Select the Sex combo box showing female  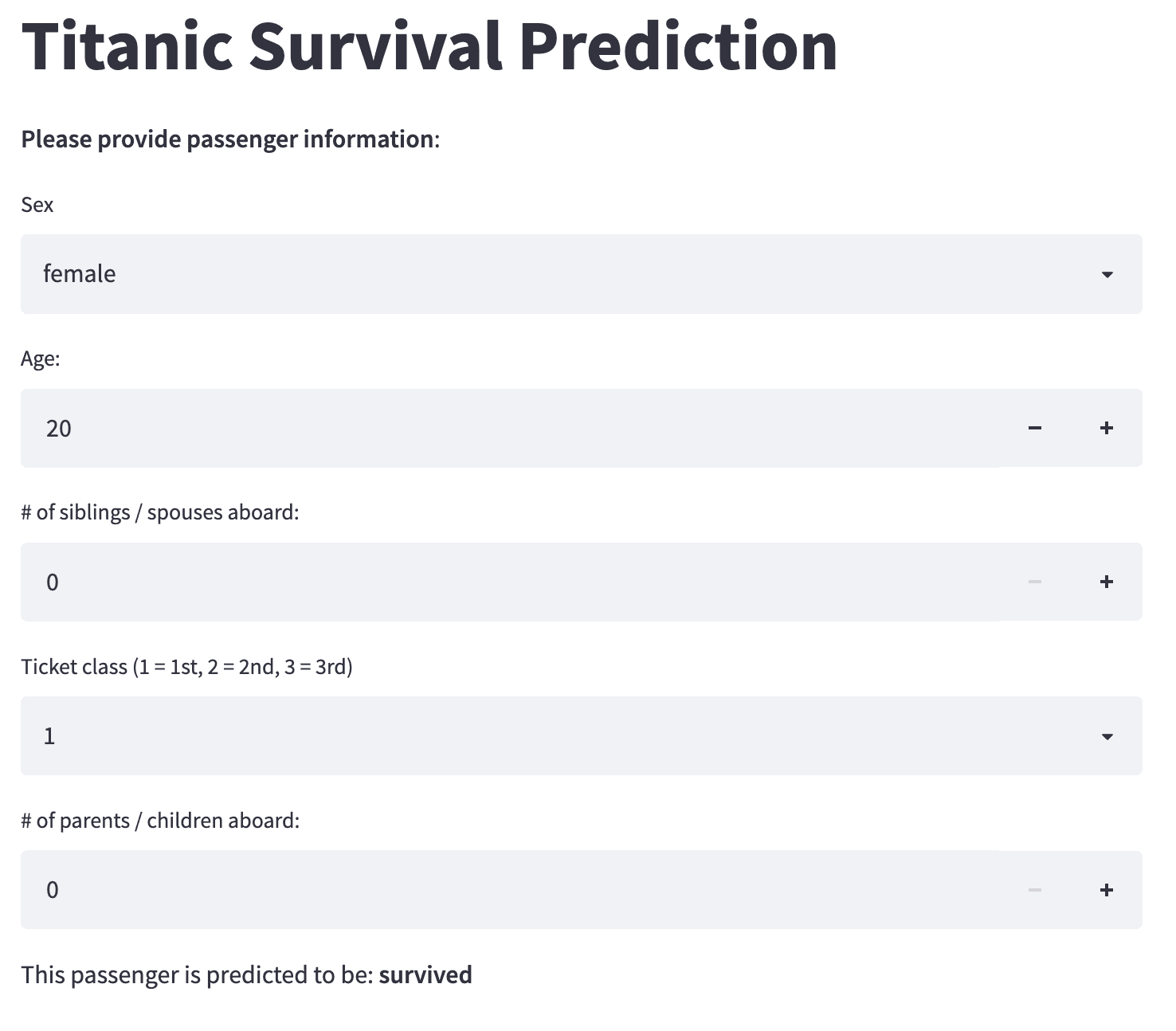point(582,274)
